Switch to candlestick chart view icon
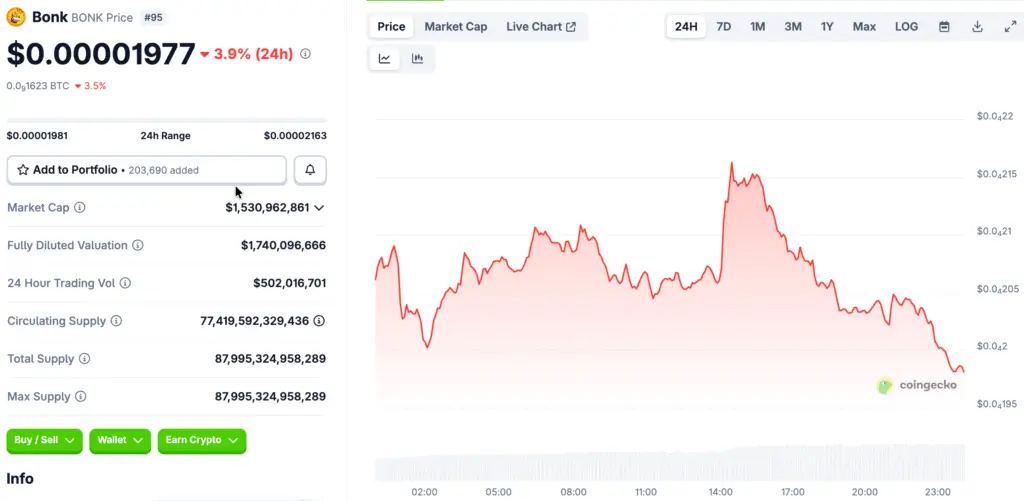This screenshot has height=501, width=1024. pyautogui.click(x=417, y=59)
